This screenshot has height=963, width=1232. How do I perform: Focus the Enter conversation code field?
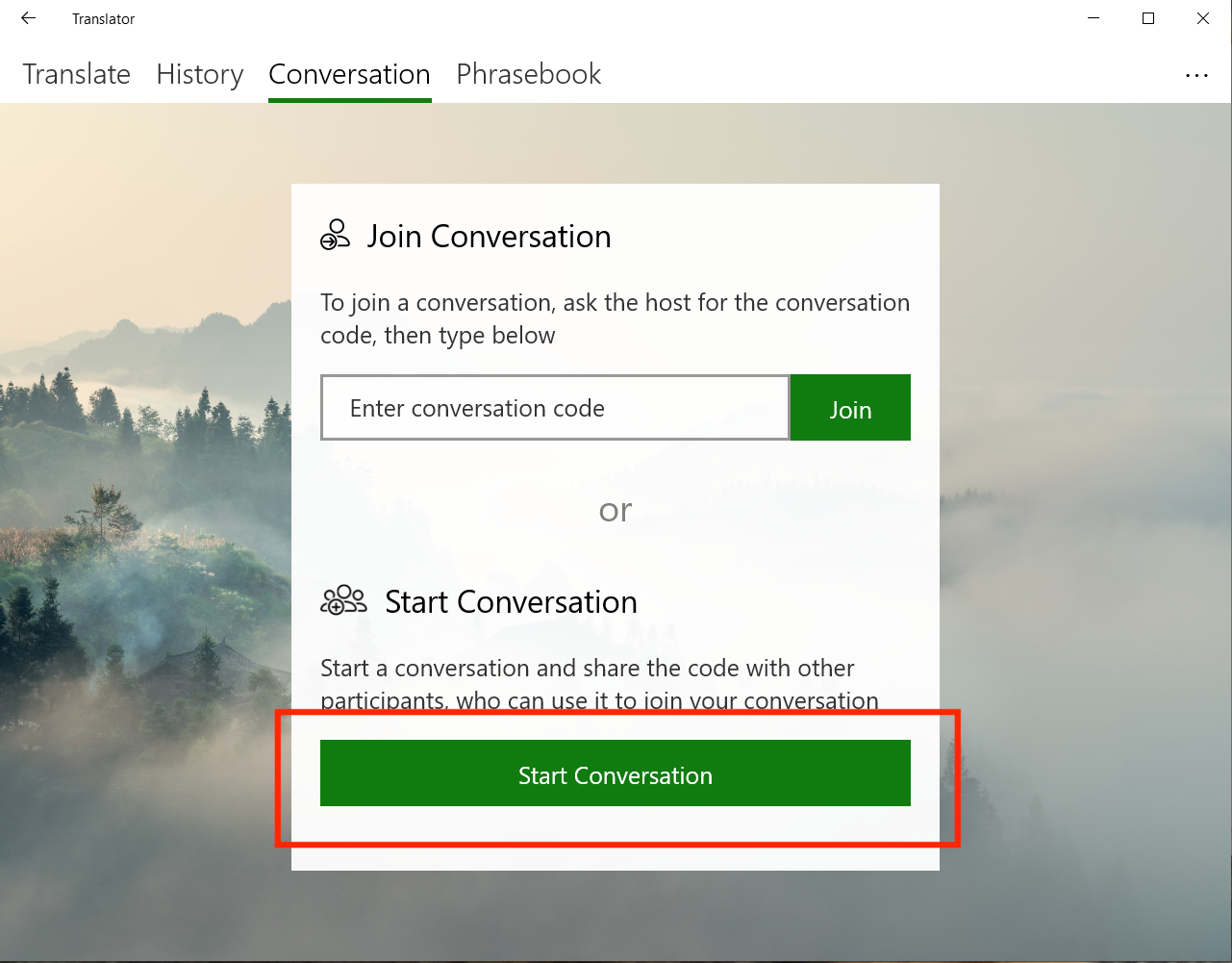point(555,408)
